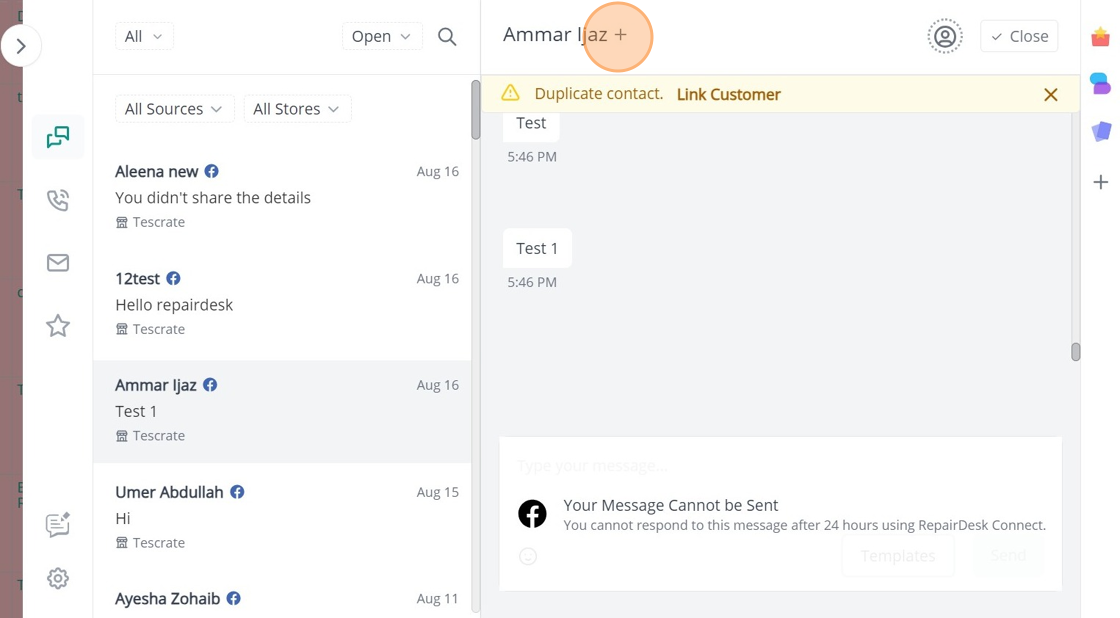Open the settings gear in sidebar
The image size is (1120, 618).
(x=58, y=578)
